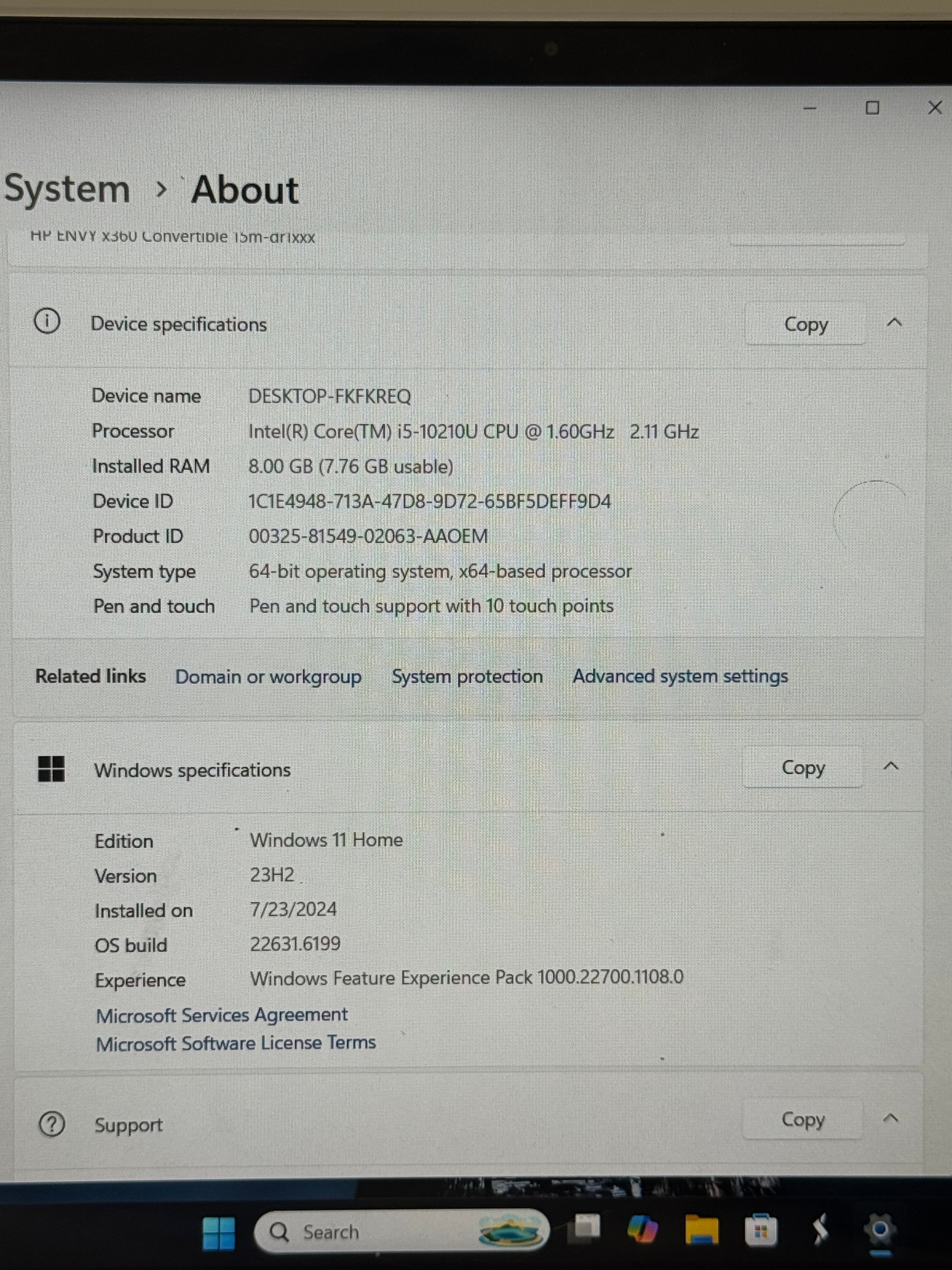Open Microsoft Services Agreement link
This screenshot has width=952, height=1270.
tap(222, 1015)
